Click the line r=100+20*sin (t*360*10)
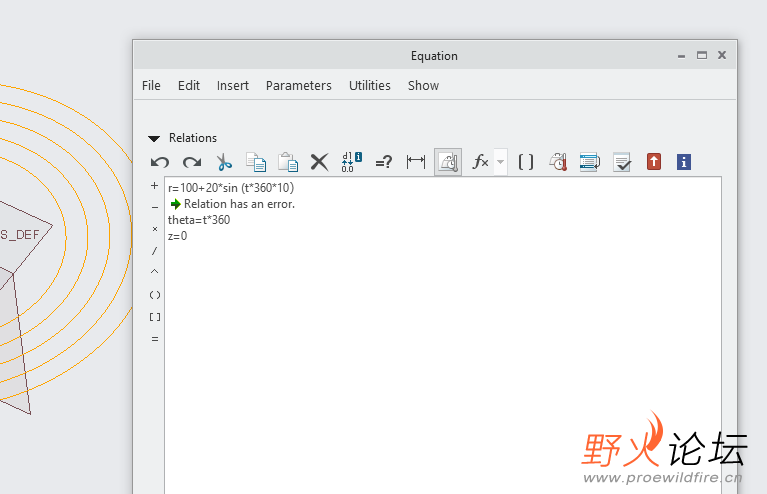The height and width of the screenshot is (494, 767). [231, 188]
